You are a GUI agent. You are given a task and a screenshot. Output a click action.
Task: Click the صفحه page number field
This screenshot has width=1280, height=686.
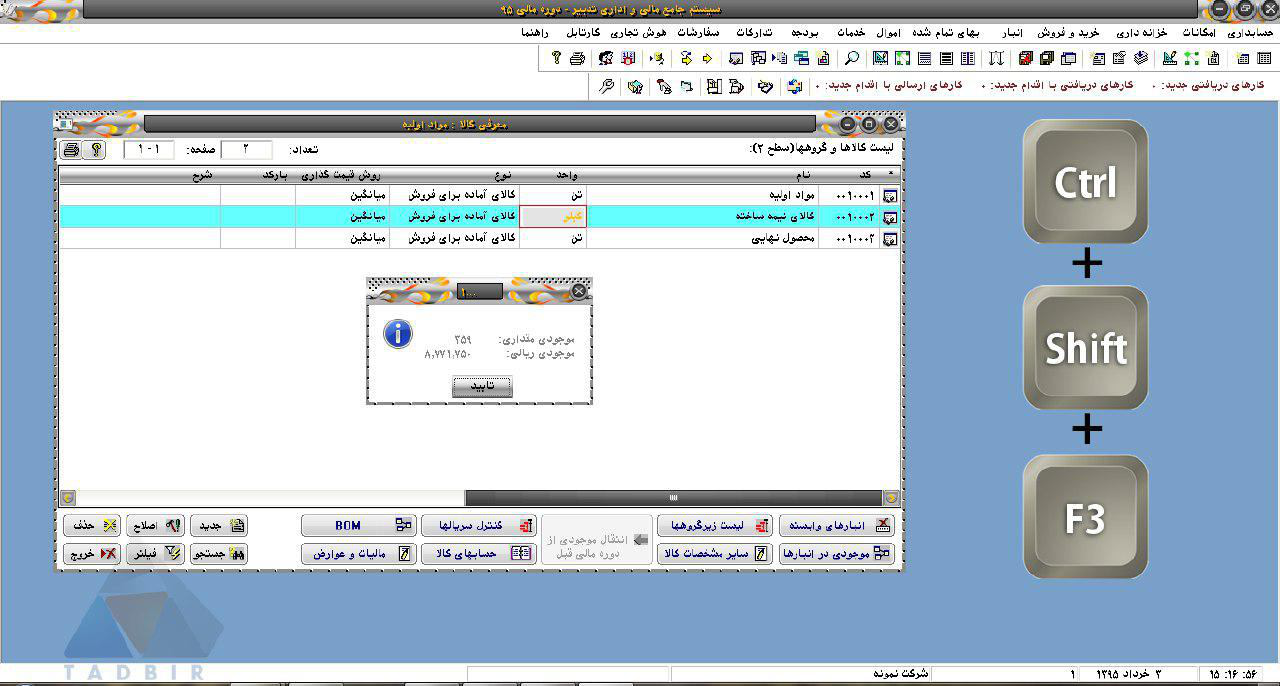(x=148, y=150)
